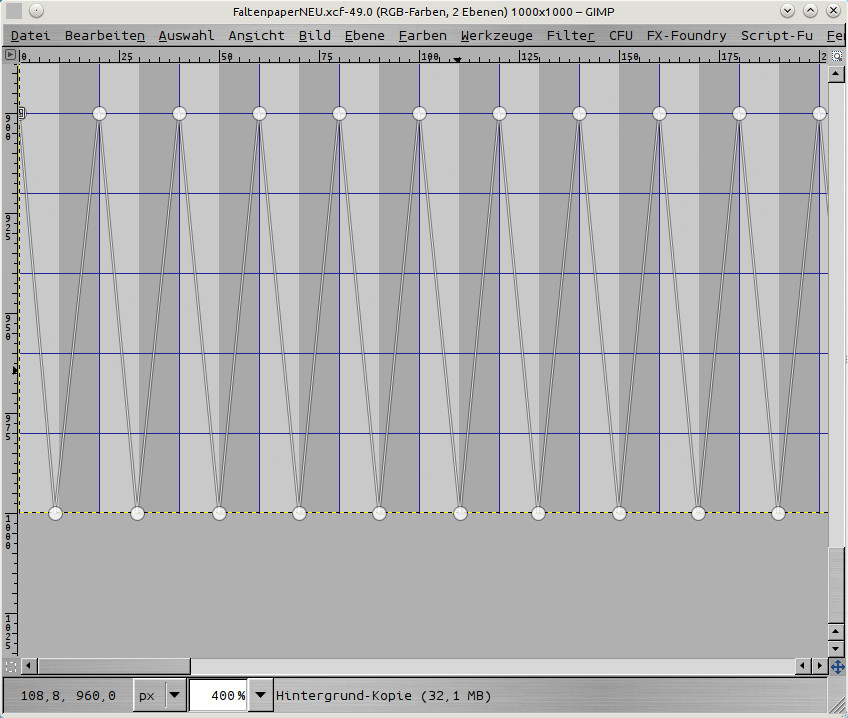
Task: Click the window menu icon in title bar
Action: (x=11, y=11)
